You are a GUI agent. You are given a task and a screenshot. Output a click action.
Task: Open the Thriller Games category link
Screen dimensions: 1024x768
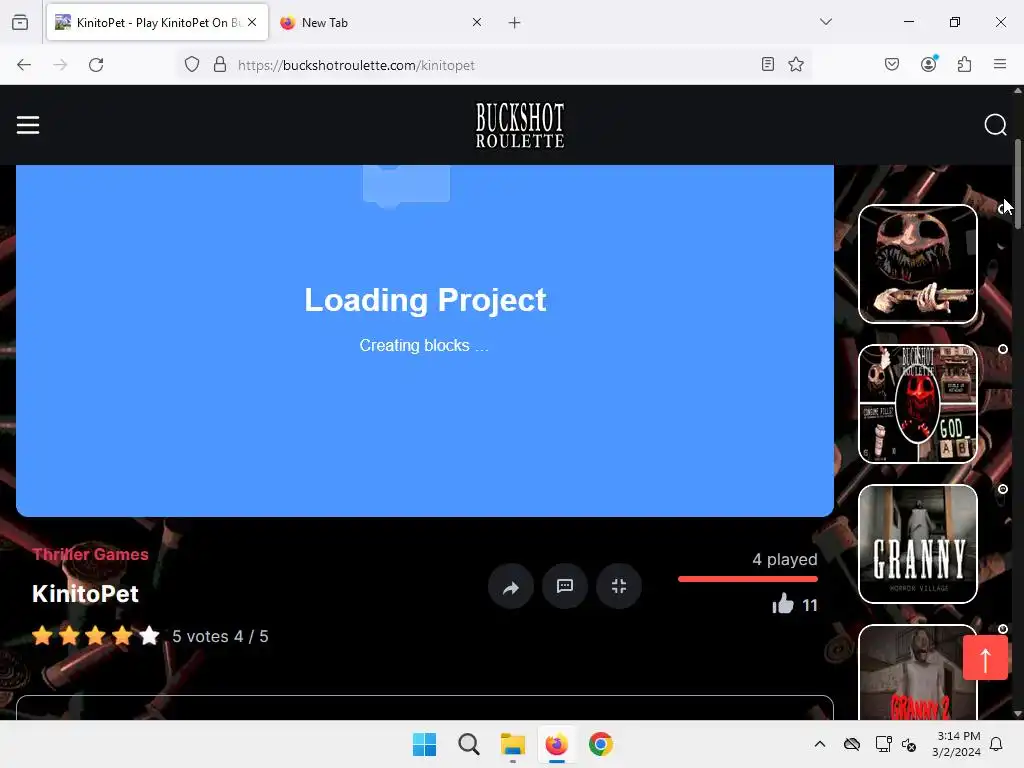point(91,554)
